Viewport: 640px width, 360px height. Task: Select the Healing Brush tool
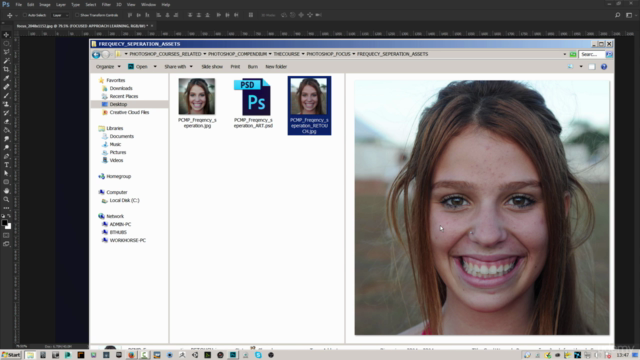(6, 87)
